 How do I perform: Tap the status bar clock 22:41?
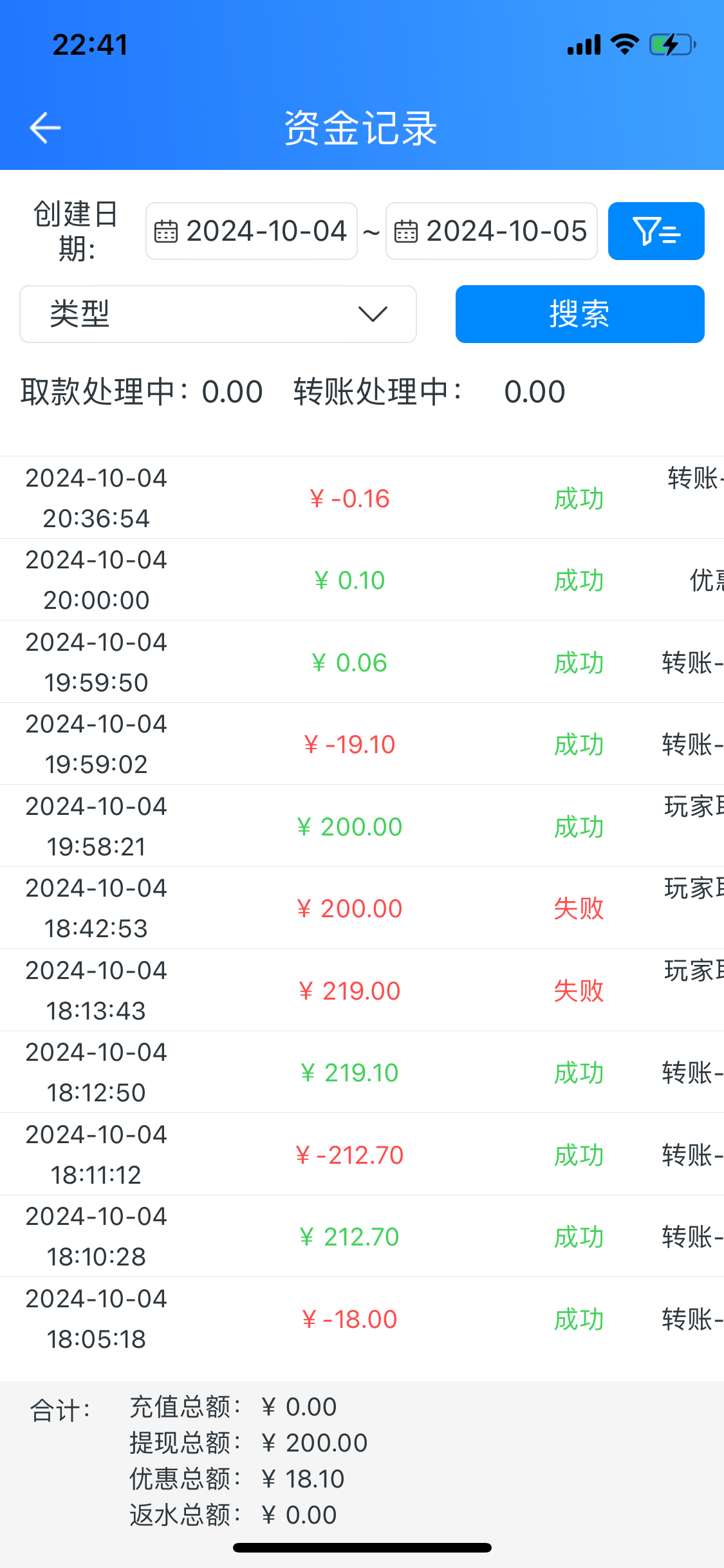point(90,45)
